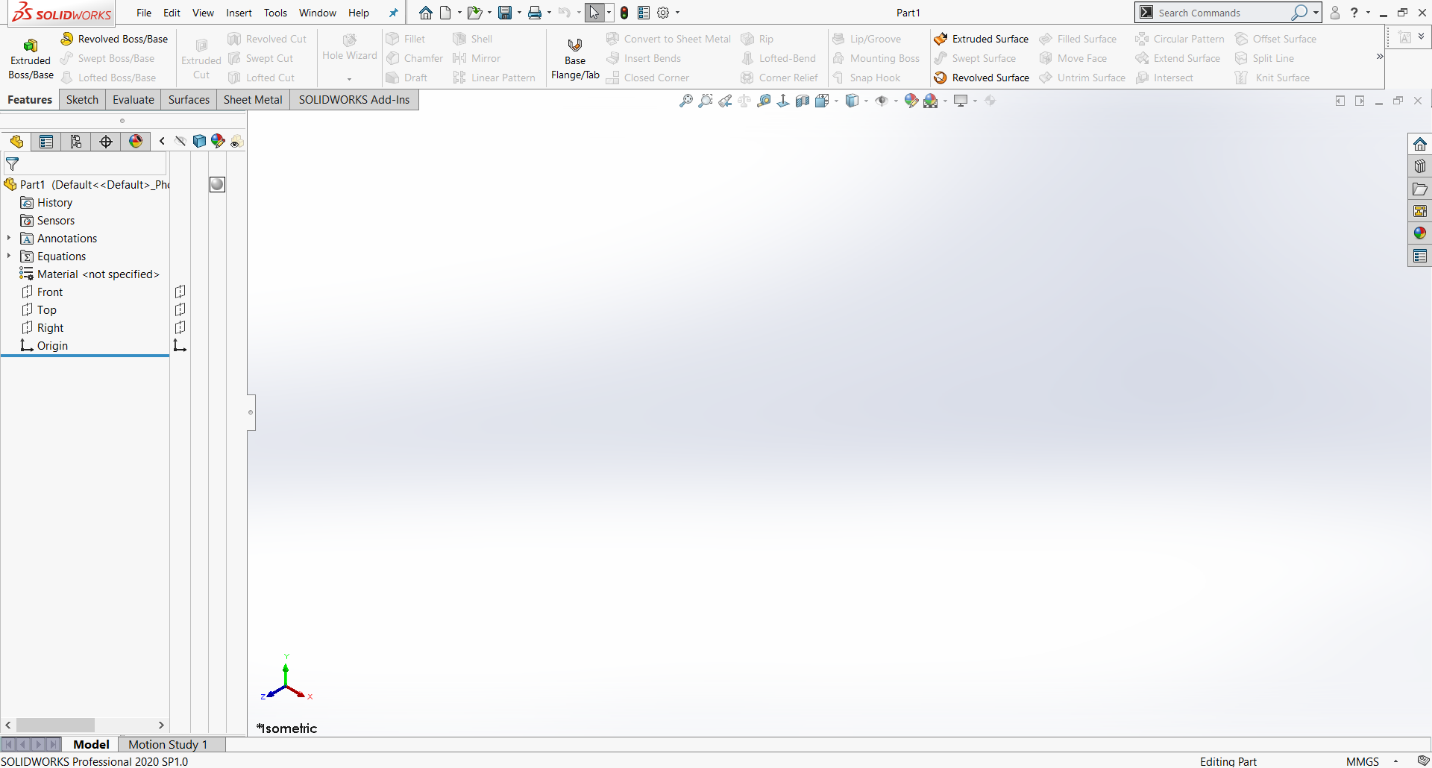The height and width of the screenshot is (768, 1432).
Task: Toggle RealView in View Settings
Action: pos(962,100)
